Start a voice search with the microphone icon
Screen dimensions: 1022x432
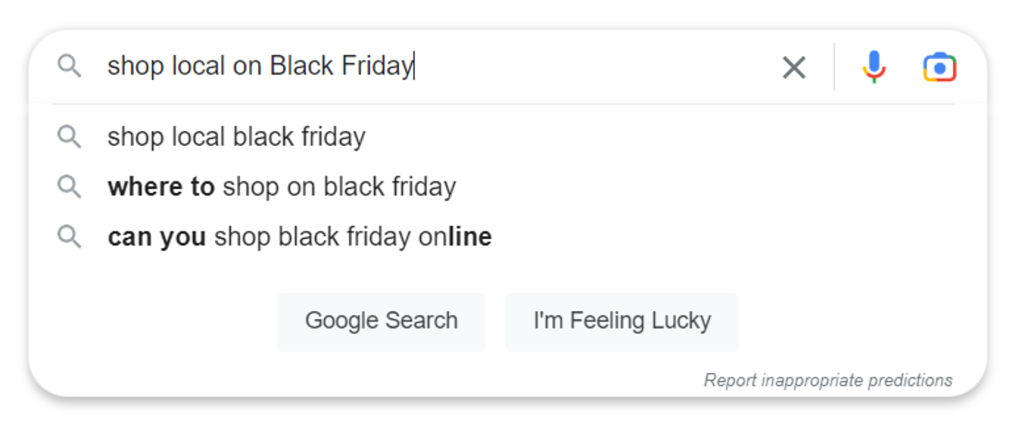pyautogui.click(x=873, y=66)
